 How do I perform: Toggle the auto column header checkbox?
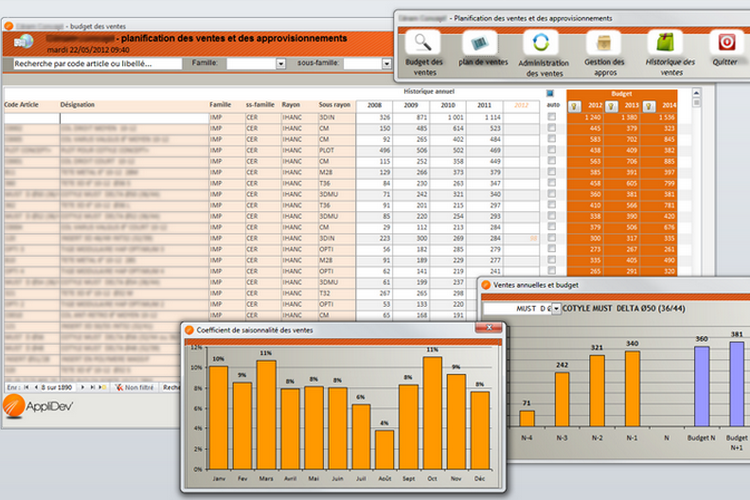pyautogui.click(x=550, y=94)
